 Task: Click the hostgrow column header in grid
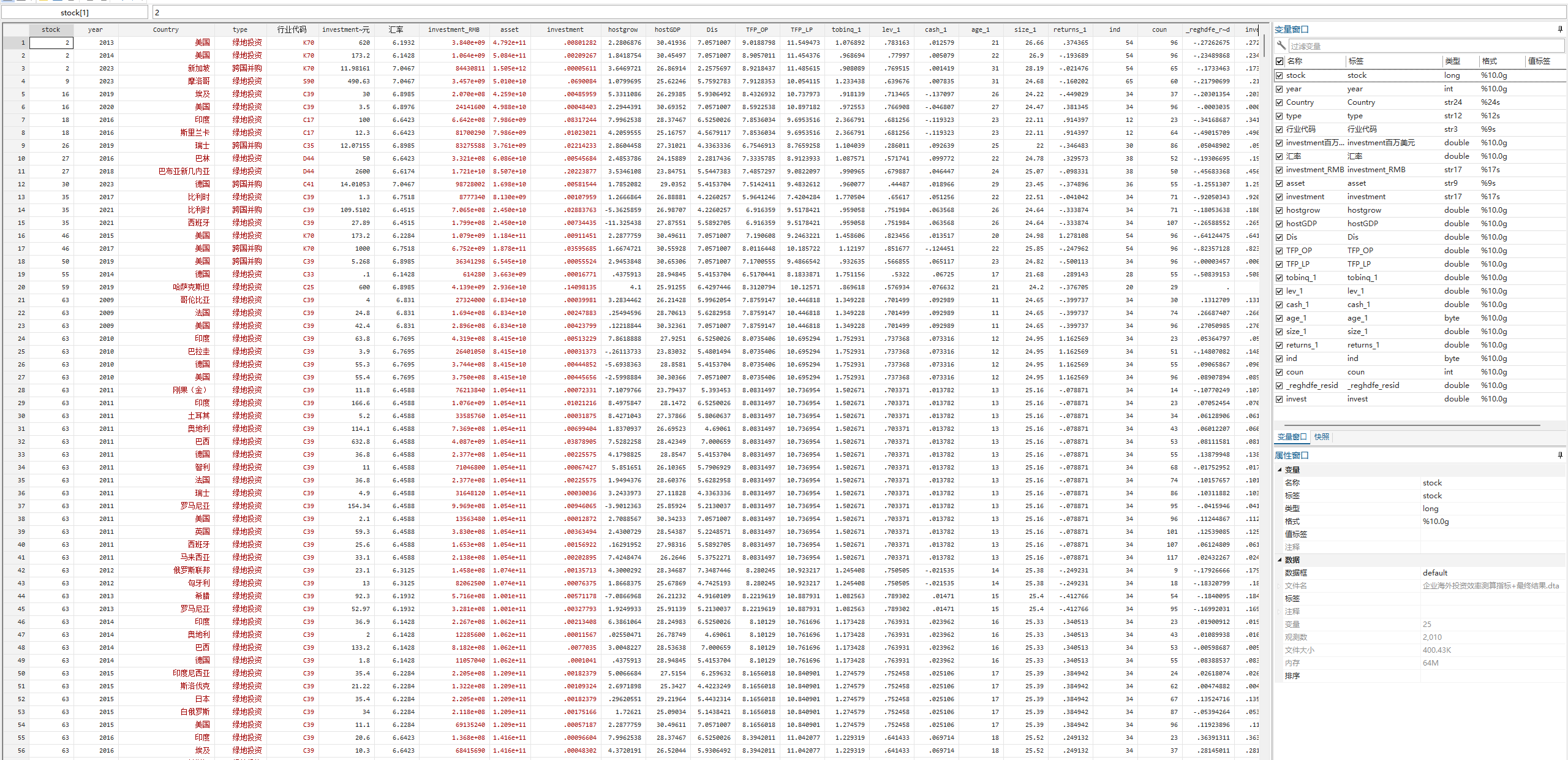(x=622, y=29)
